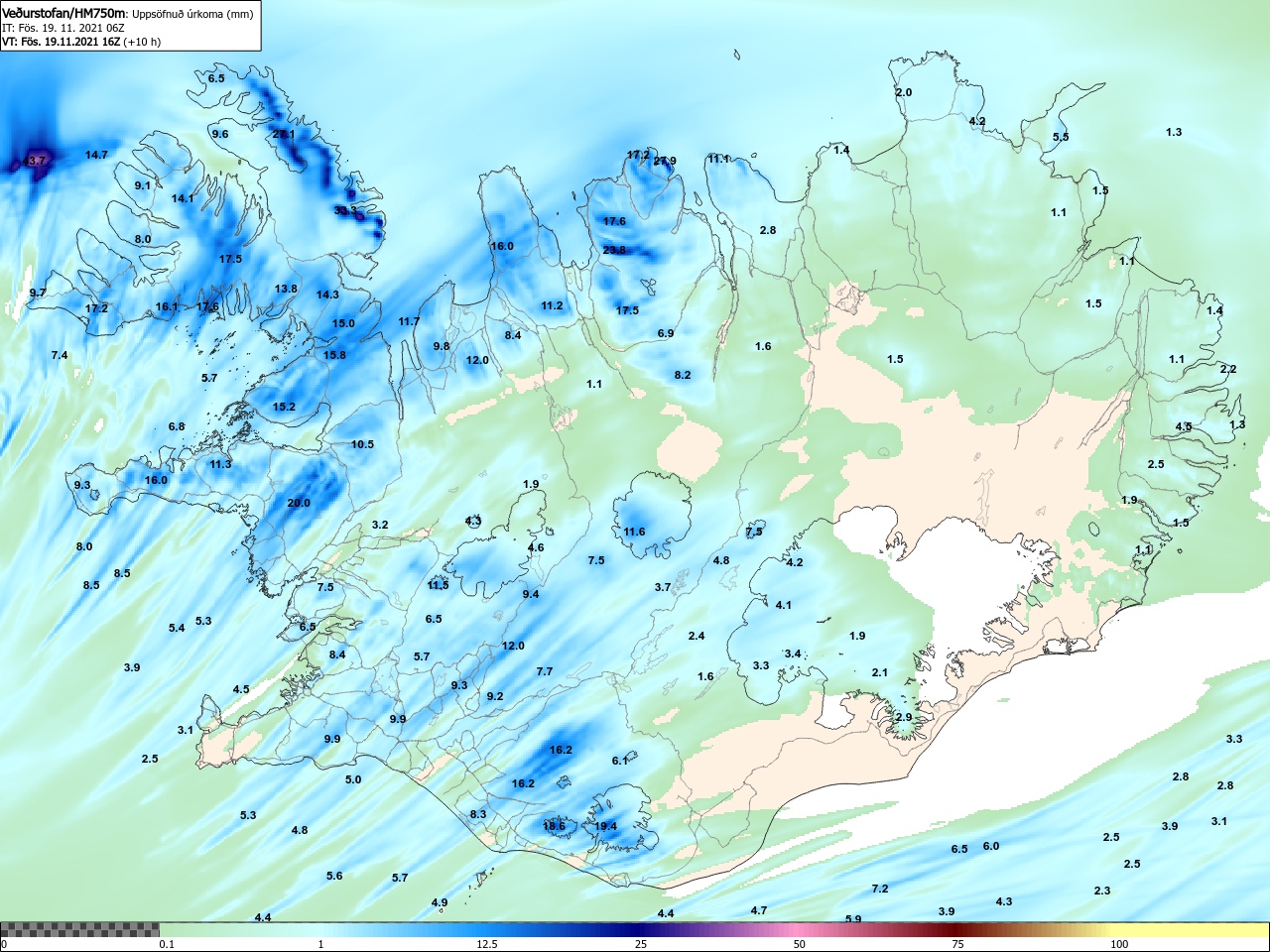Click the Veðurstofan/HM750m title text
Screen dimensions: 1270x952
click(x=64, y=13)
